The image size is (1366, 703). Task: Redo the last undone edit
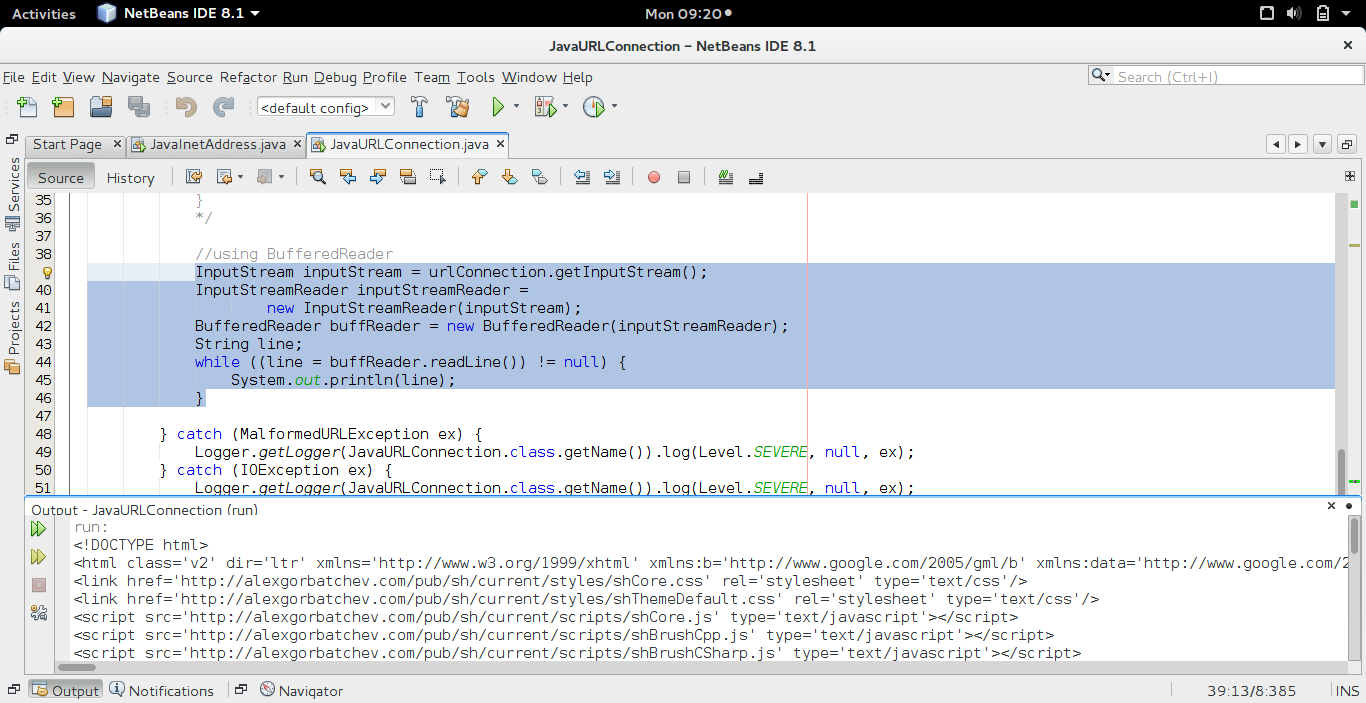(224, 107)
